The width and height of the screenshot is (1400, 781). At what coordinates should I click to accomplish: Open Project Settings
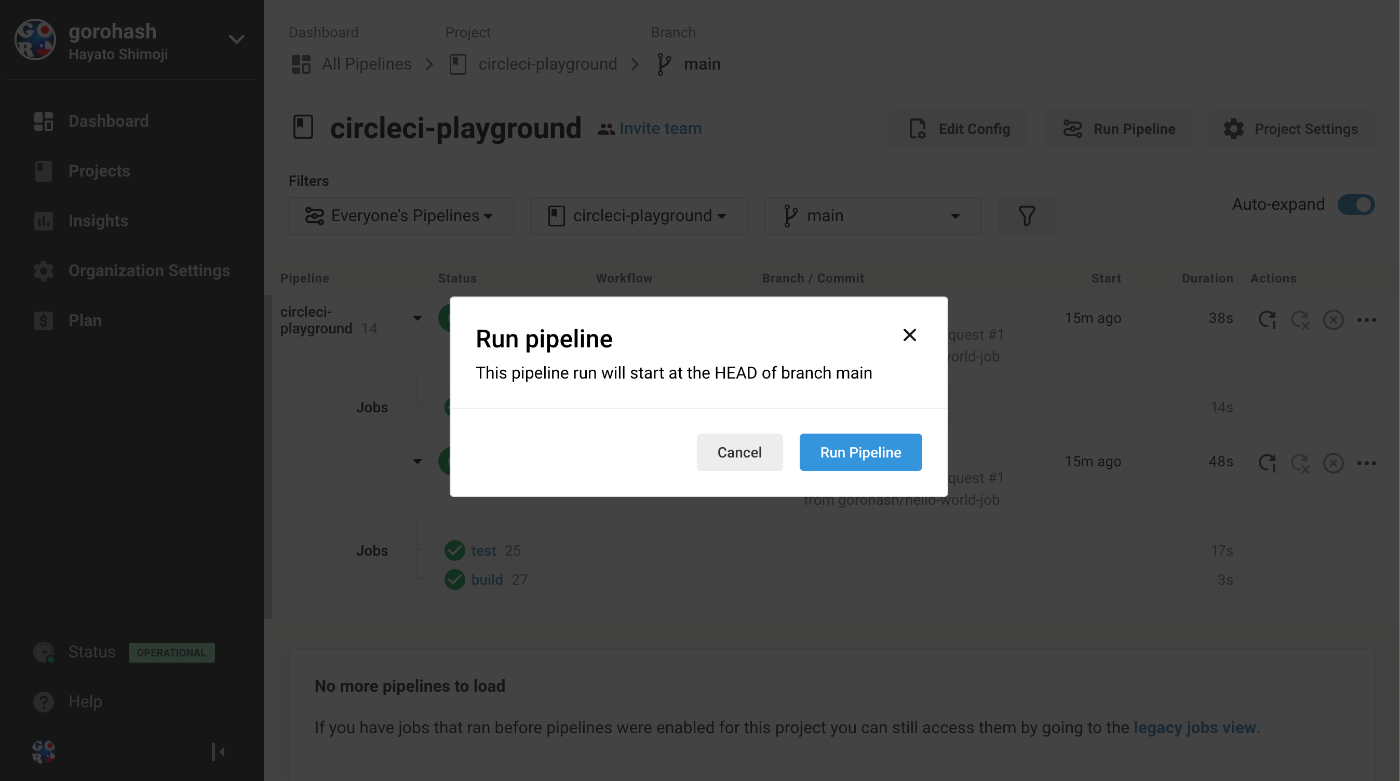pyautogui.click(x=1290, y=129)
